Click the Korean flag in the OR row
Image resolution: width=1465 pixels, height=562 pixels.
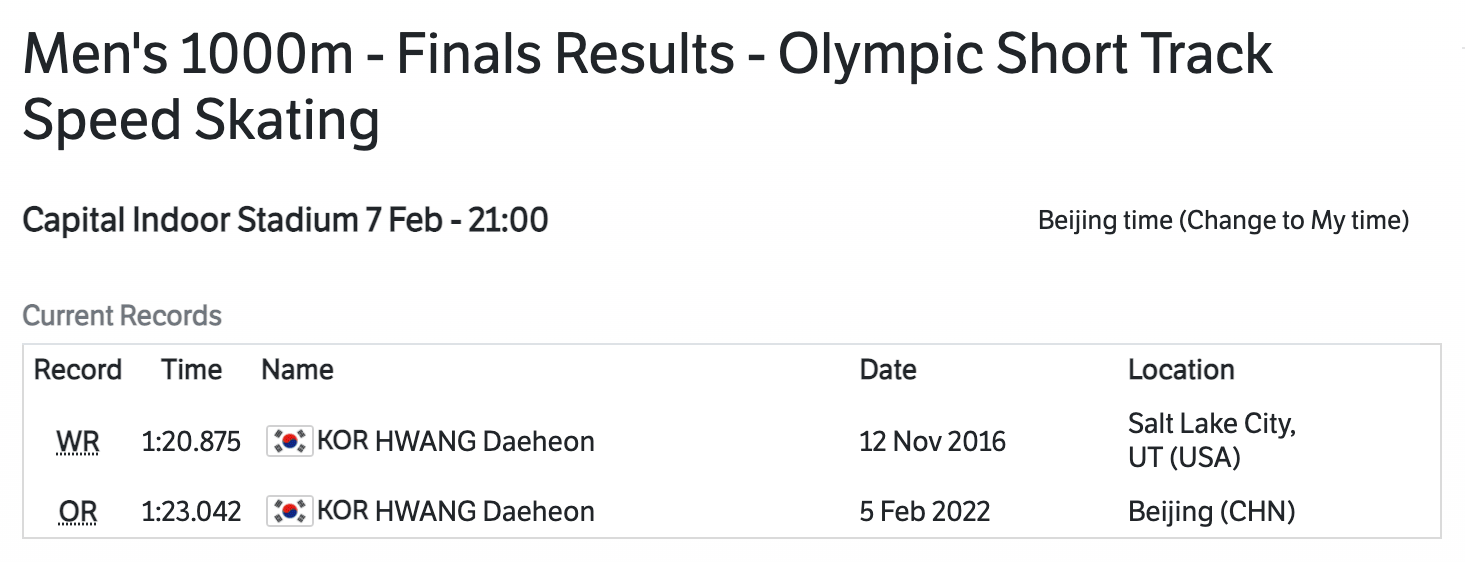click(x=290, y=512)
